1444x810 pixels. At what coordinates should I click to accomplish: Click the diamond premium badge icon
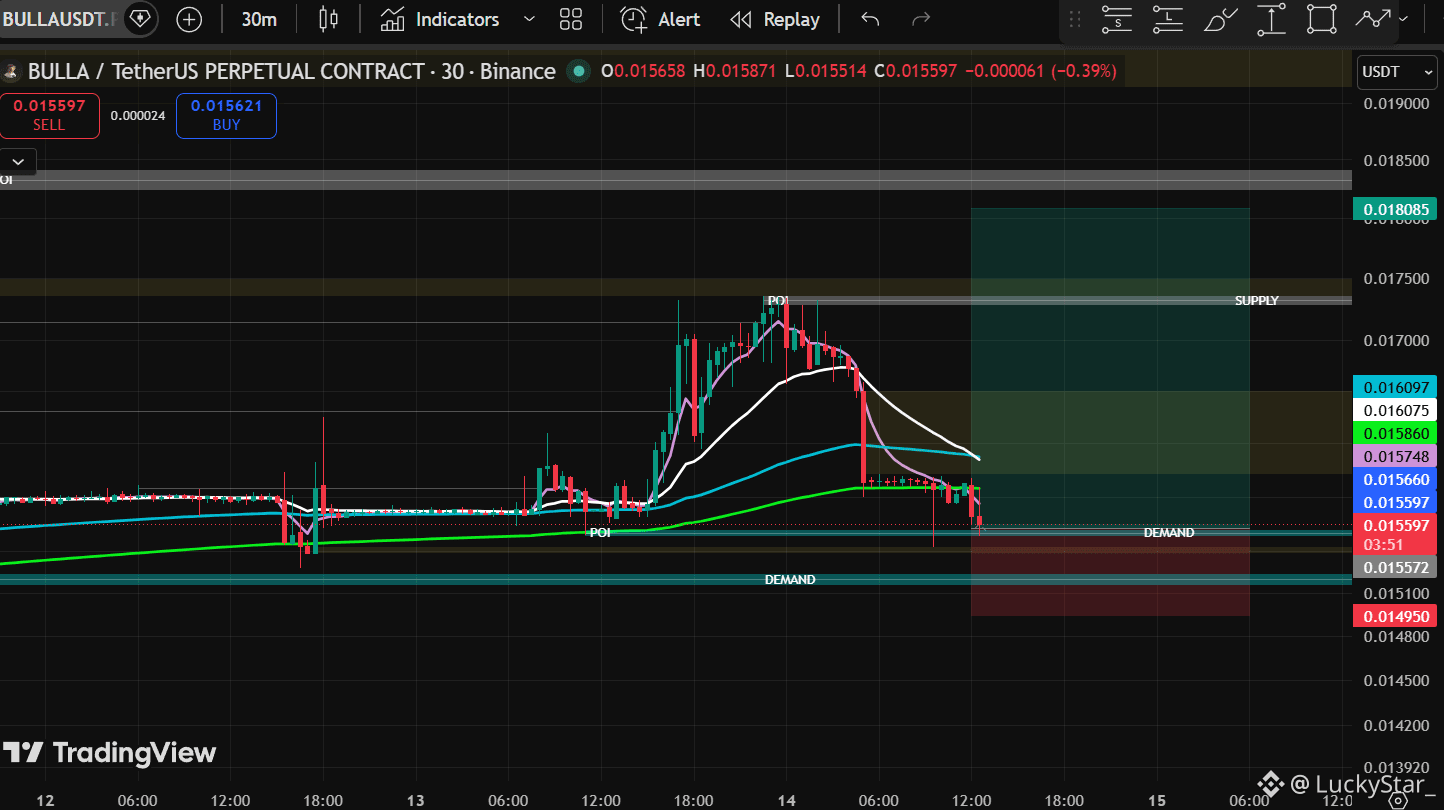140,19
